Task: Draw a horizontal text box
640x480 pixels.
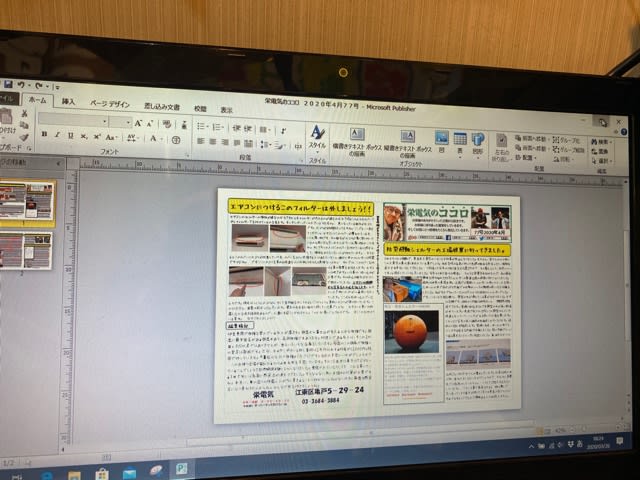Action: click(357, 142)
